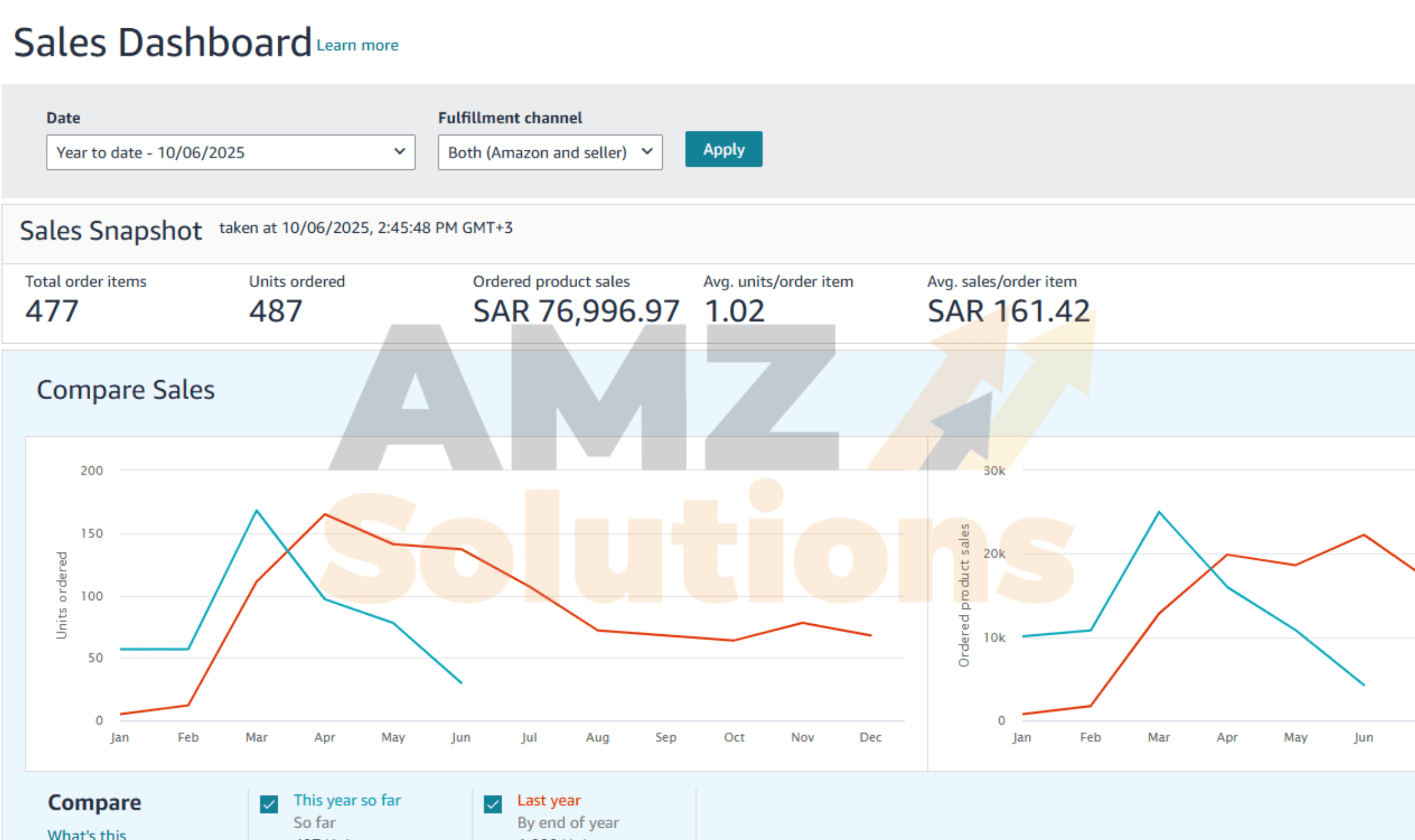This screenshot has width=1415, height=840.
Task: Click the Units ordered value 487
Action: coord(275,311)
